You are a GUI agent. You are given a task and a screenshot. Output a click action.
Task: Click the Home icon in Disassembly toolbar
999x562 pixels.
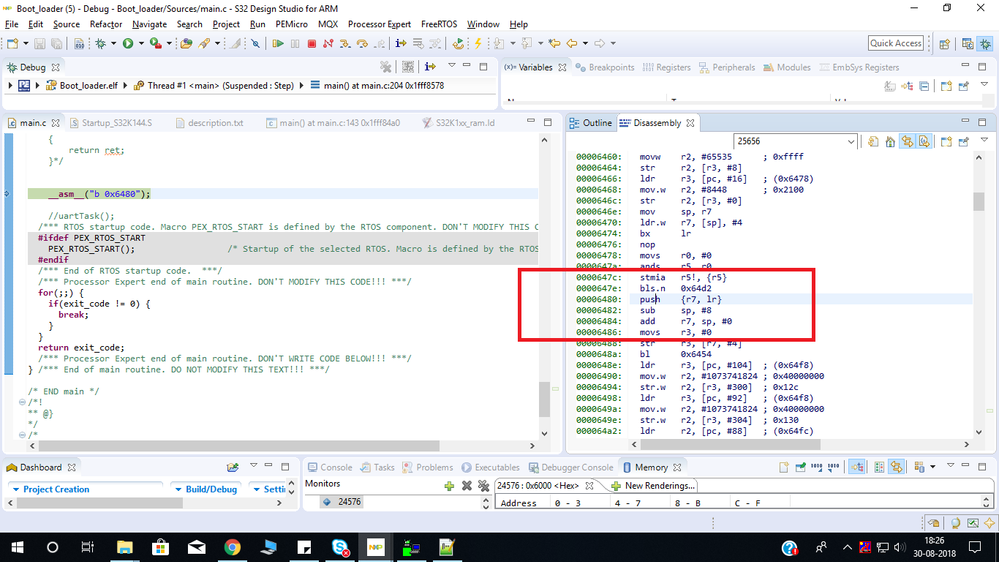(x=890, y=141)
